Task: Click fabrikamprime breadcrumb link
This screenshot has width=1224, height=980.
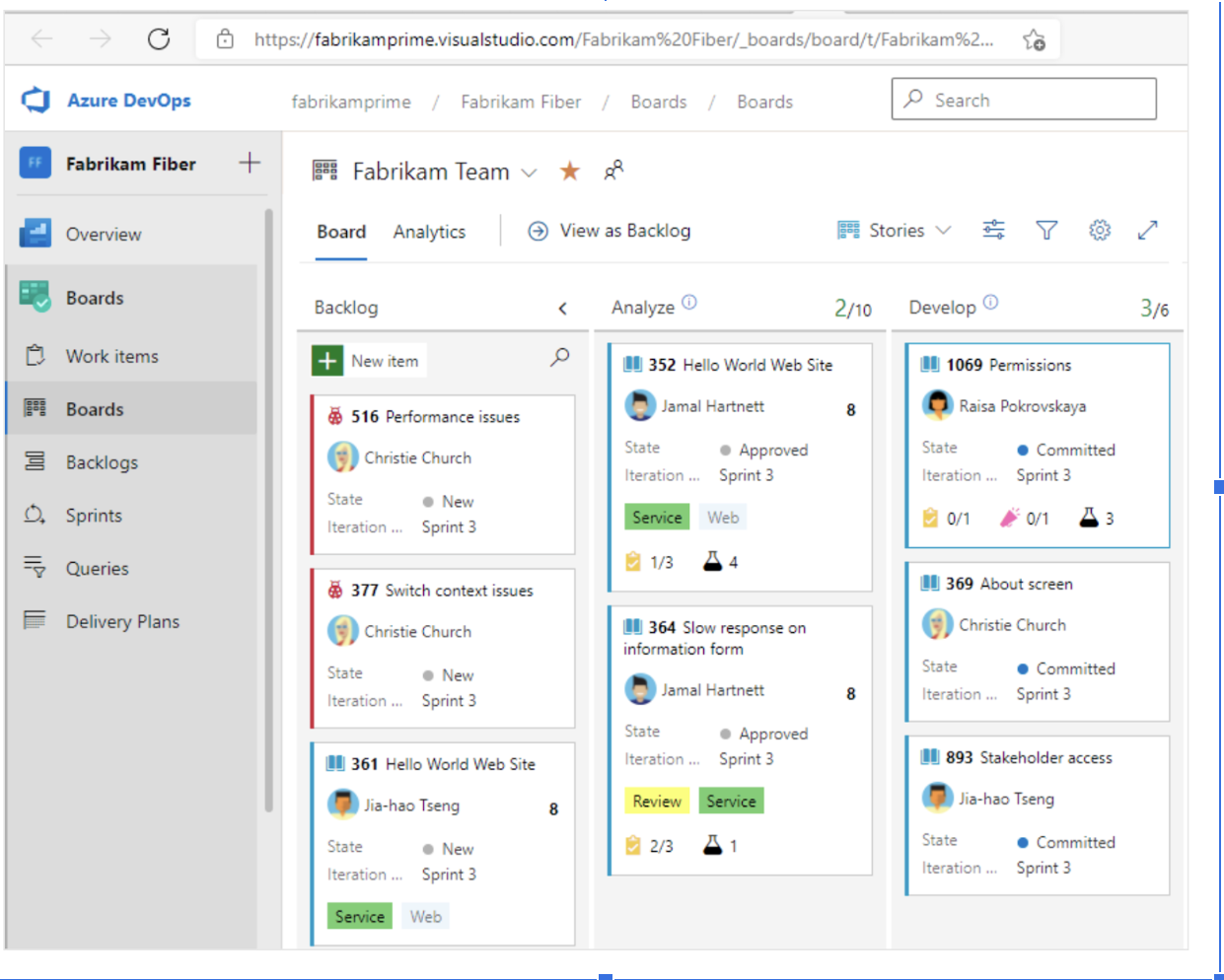Action: click(x=351, y=102)
